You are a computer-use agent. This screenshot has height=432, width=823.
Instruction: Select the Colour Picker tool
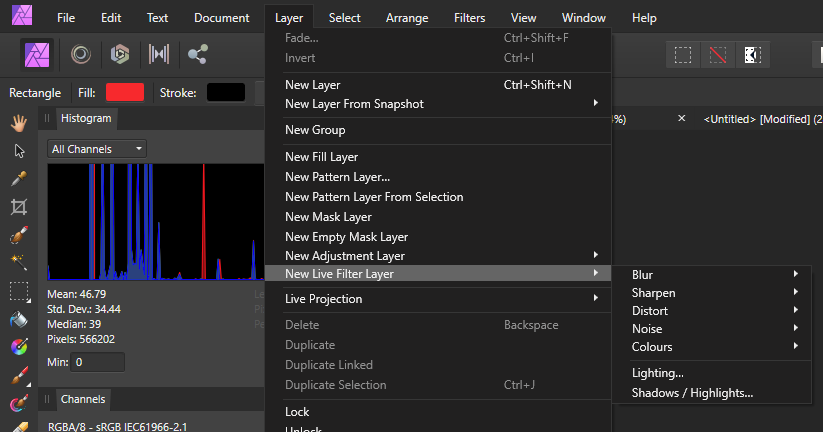(19, 179)
